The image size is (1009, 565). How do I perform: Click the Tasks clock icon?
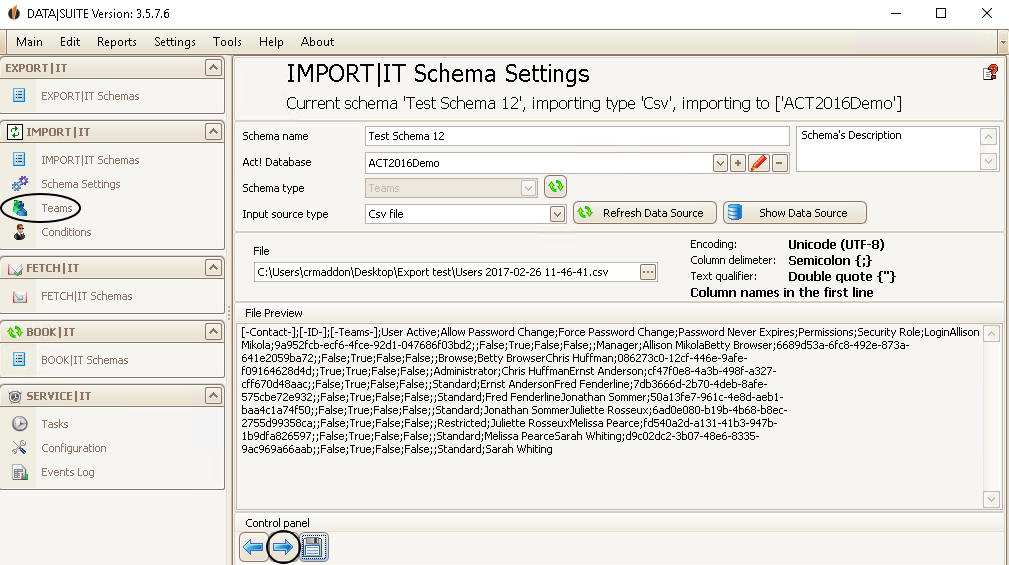20,423
